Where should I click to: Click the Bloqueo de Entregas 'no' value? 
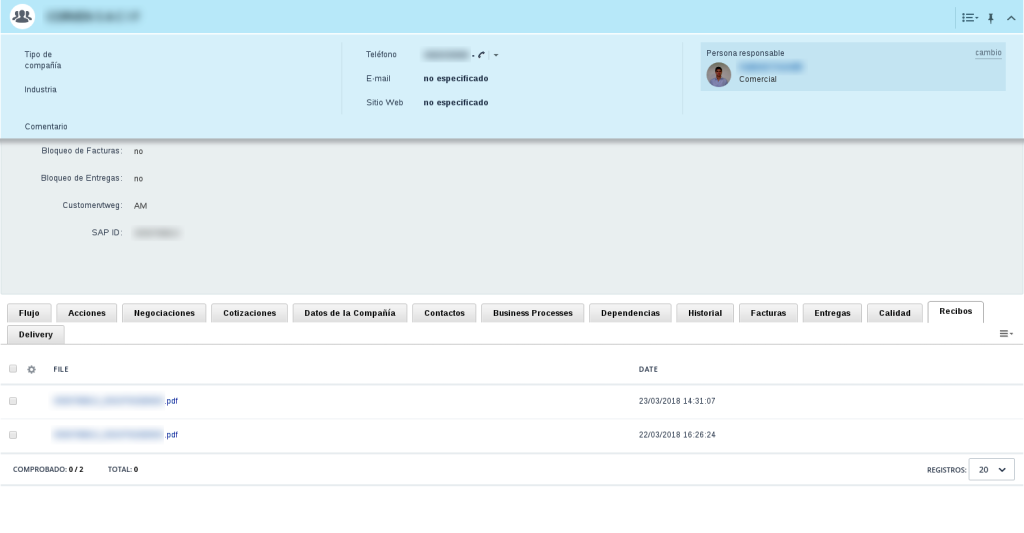[x=138, y=179]
